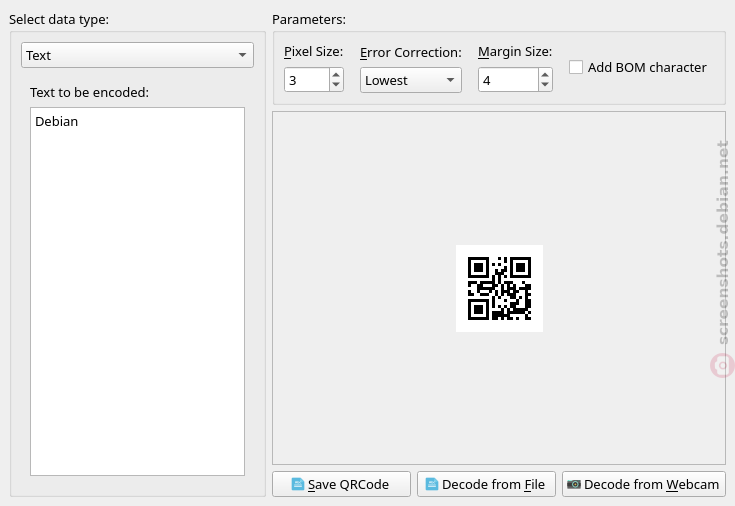Click the document icon on Save QRCode
Screen dimensions: 735x506
(298, 484)
